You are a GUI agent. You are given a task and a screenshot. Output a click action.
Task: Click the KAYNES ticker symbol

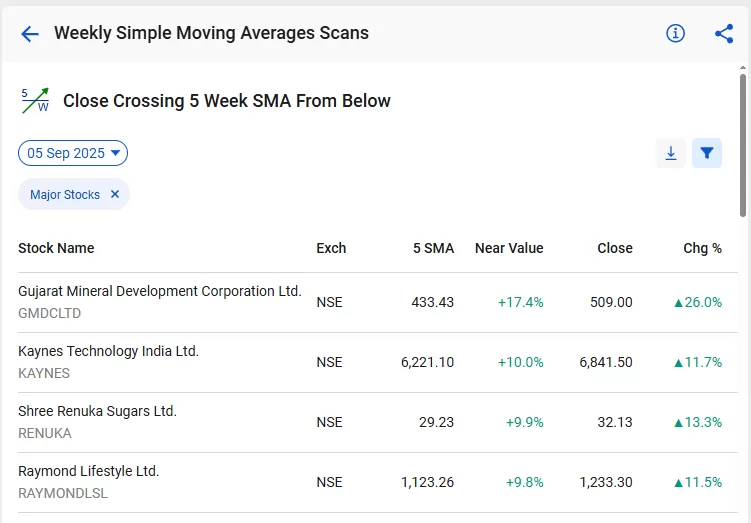(x=44, y=373)
